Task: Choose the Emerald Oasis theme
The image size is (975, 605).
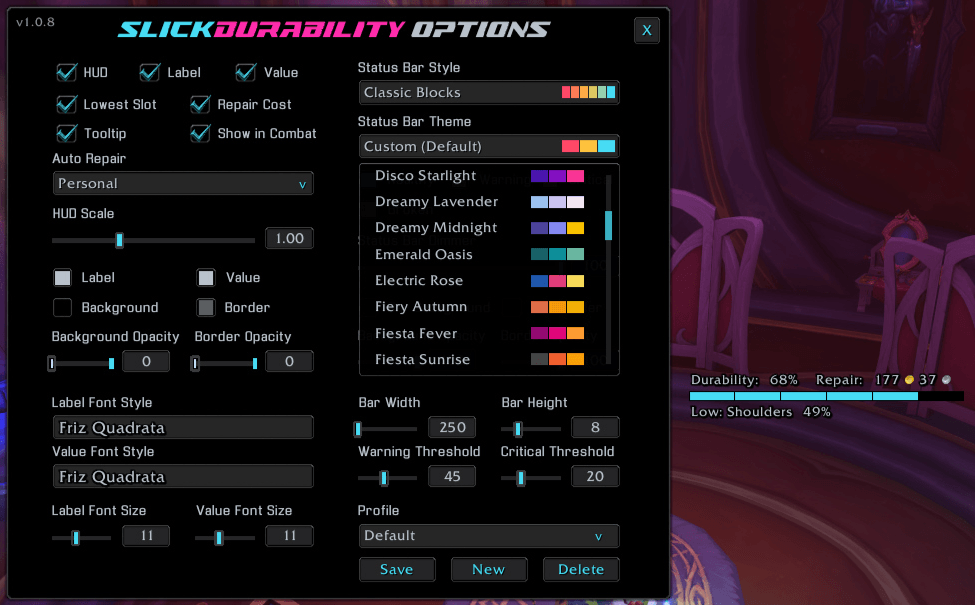Action: (479, 254)
